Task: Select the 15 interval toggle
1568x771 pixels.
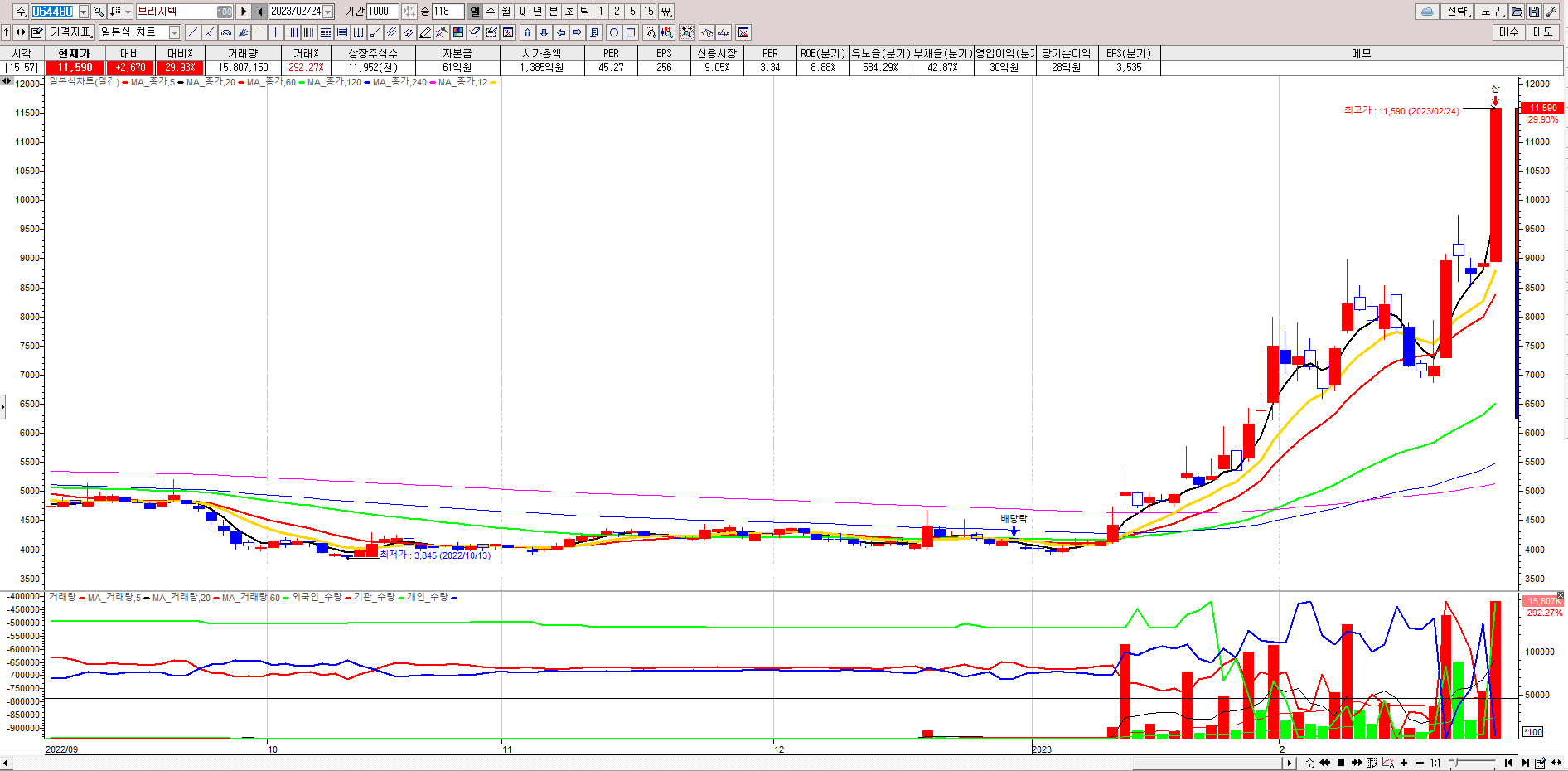Action: click(649, 12)
